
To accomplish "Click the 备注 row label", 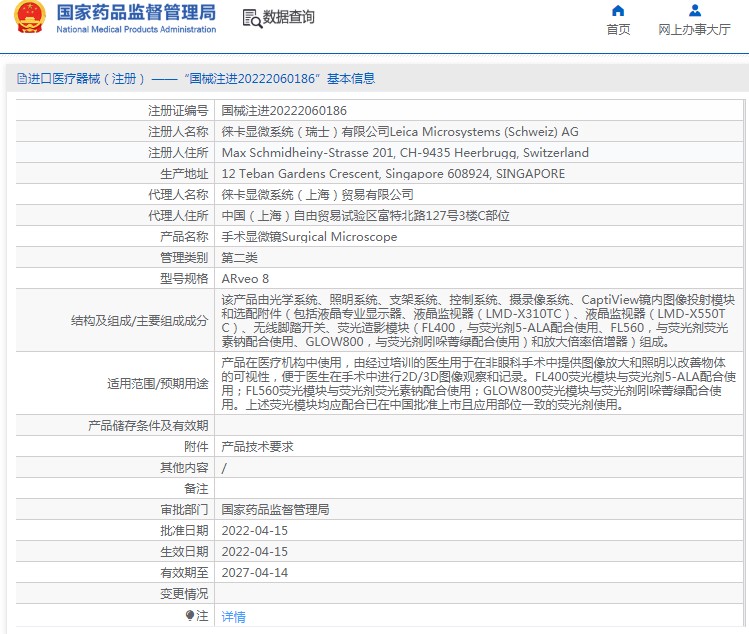I will click(196, 489).
